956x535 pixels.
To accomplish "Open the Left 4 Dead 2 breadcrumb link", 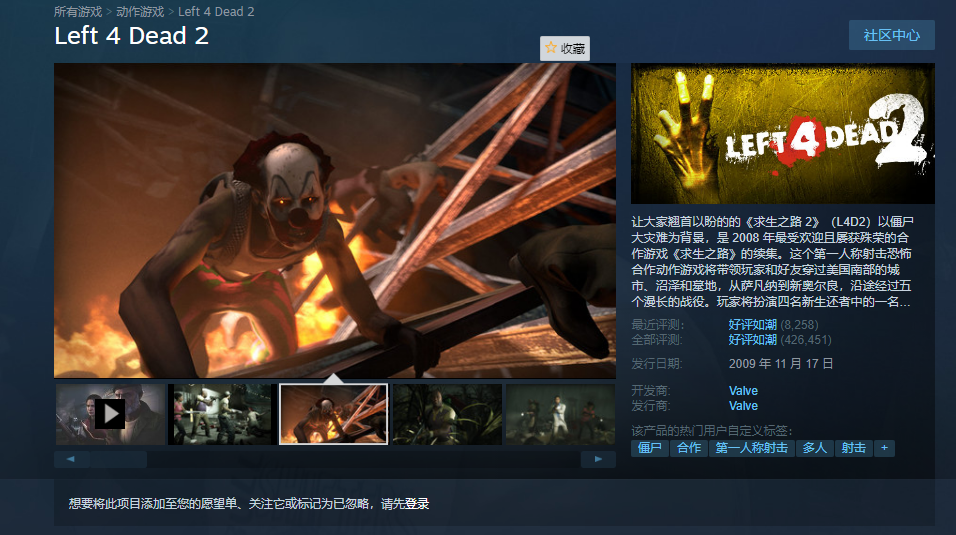I will click(216, 12).
